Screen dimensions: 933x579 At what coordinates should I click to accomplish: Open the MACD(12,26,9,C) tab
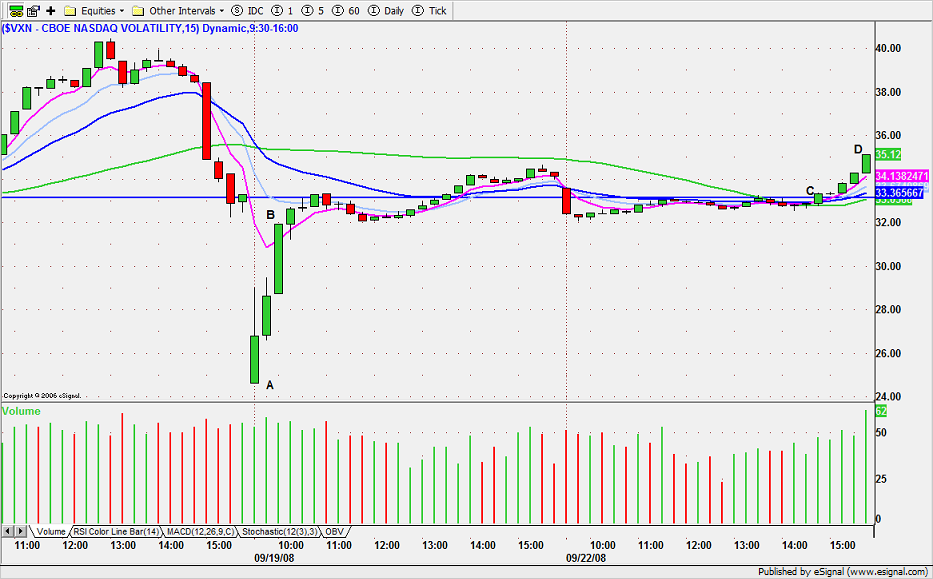(201, 531)
